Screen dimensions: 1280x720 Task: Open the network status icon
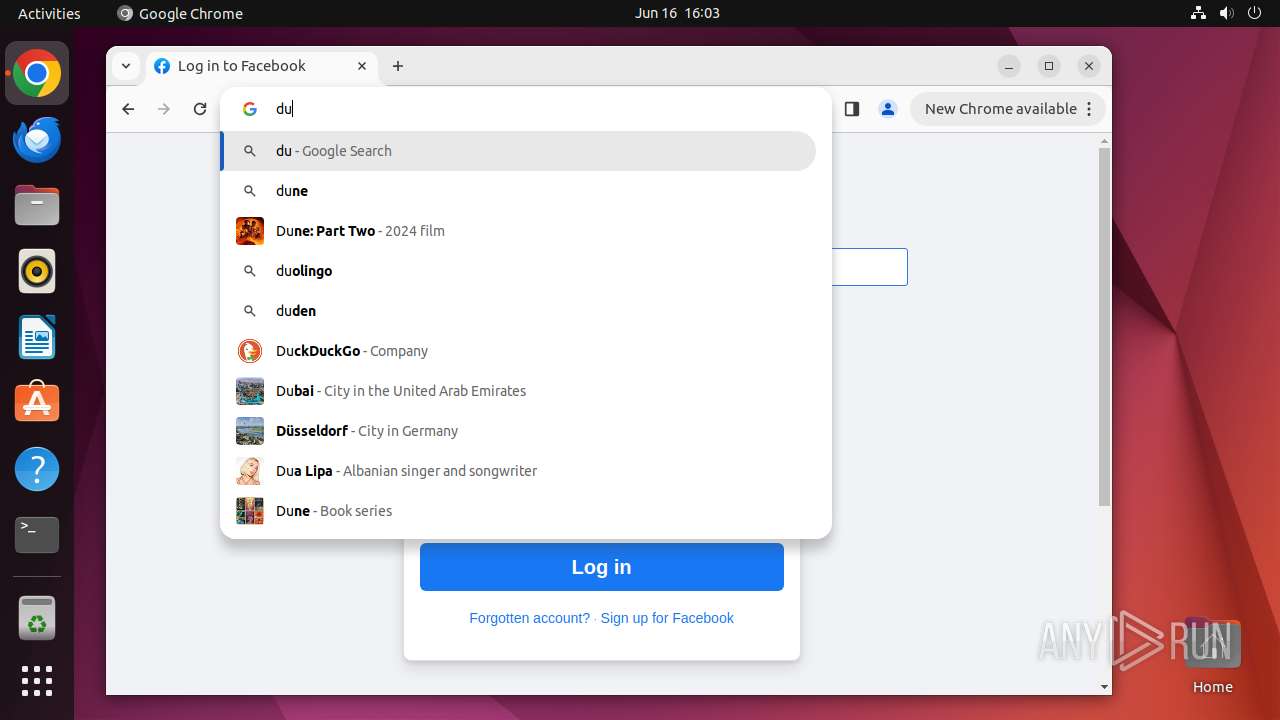(x=1198, y=13)
